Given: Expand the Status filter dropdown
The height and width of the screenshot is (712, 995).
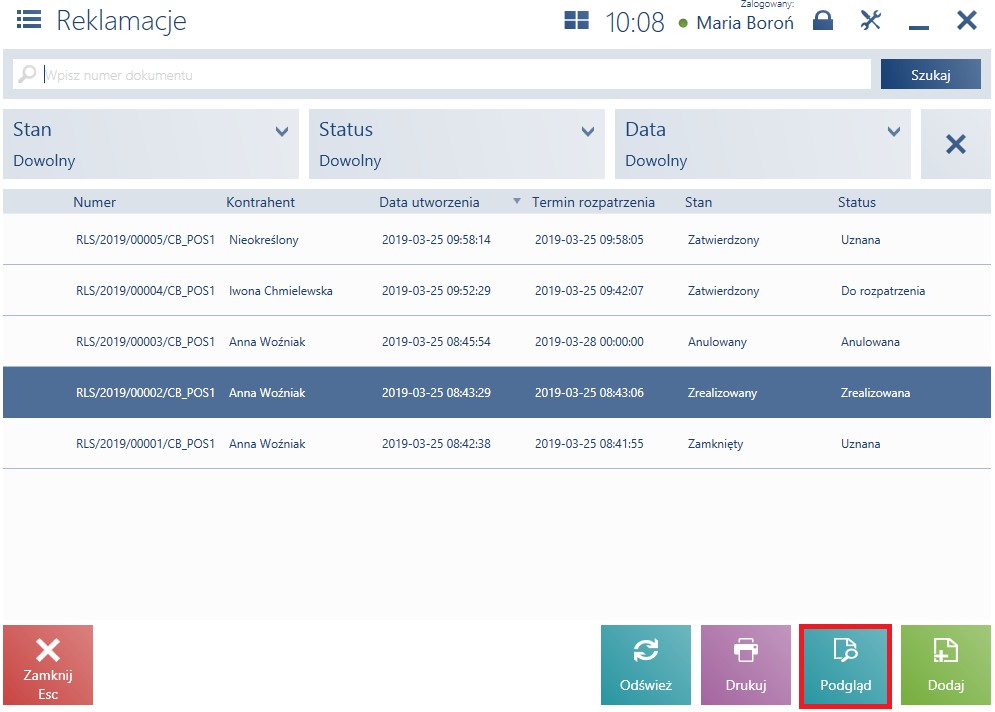Looking at the screenshot, I should (457, 144).
